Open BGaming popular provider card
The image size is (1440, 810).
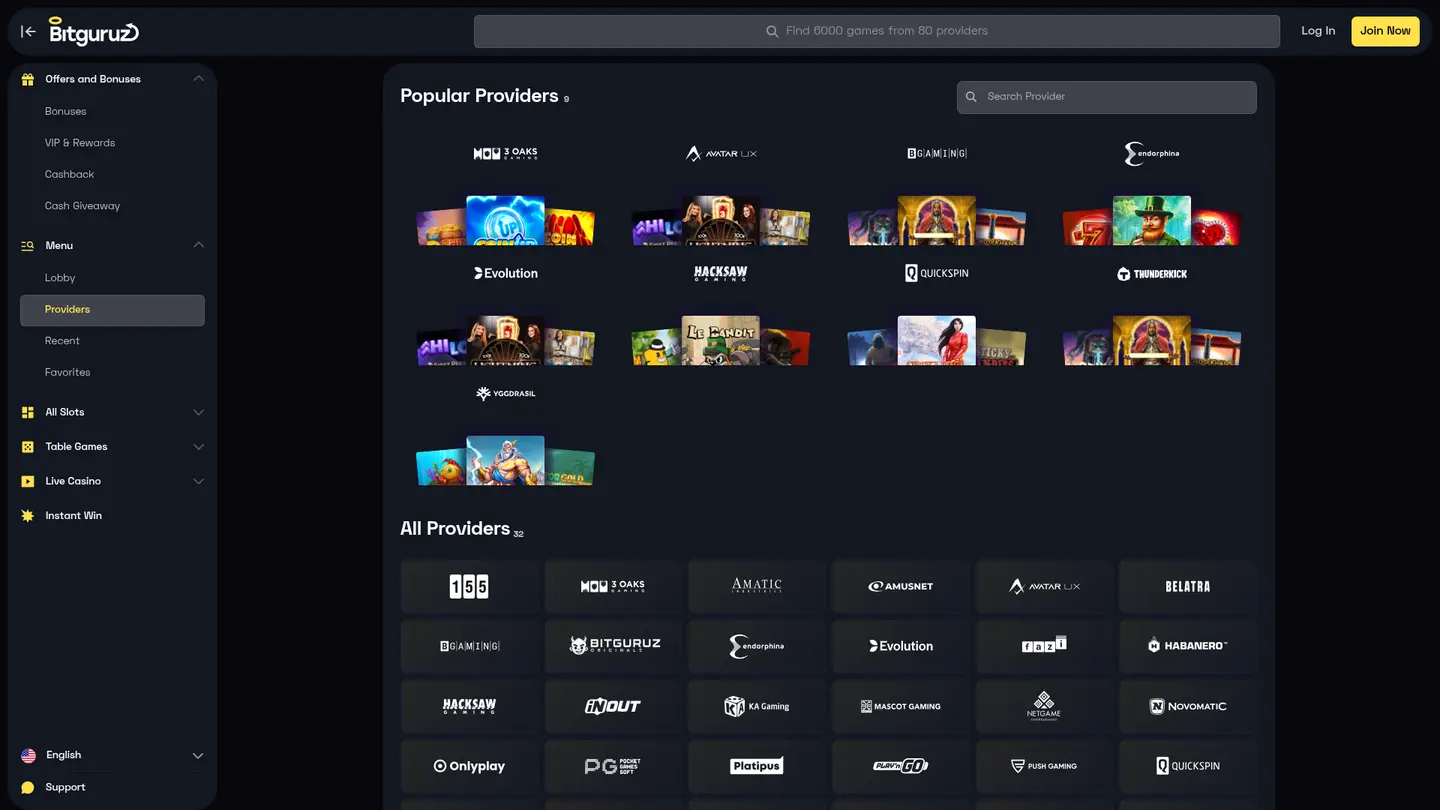pyautogui.click(x=937, y=190)
